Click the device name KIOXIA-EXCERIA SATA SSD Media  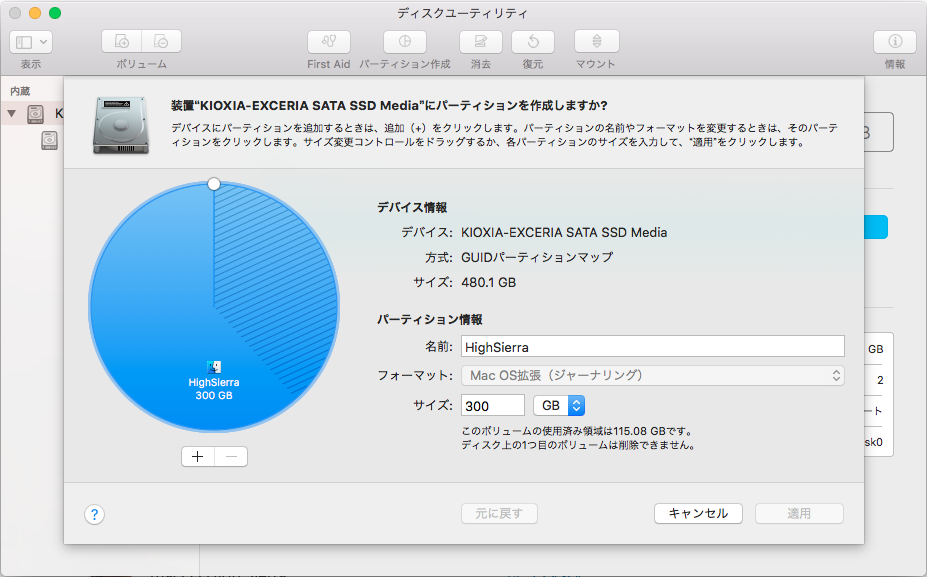tap(564, 232)
